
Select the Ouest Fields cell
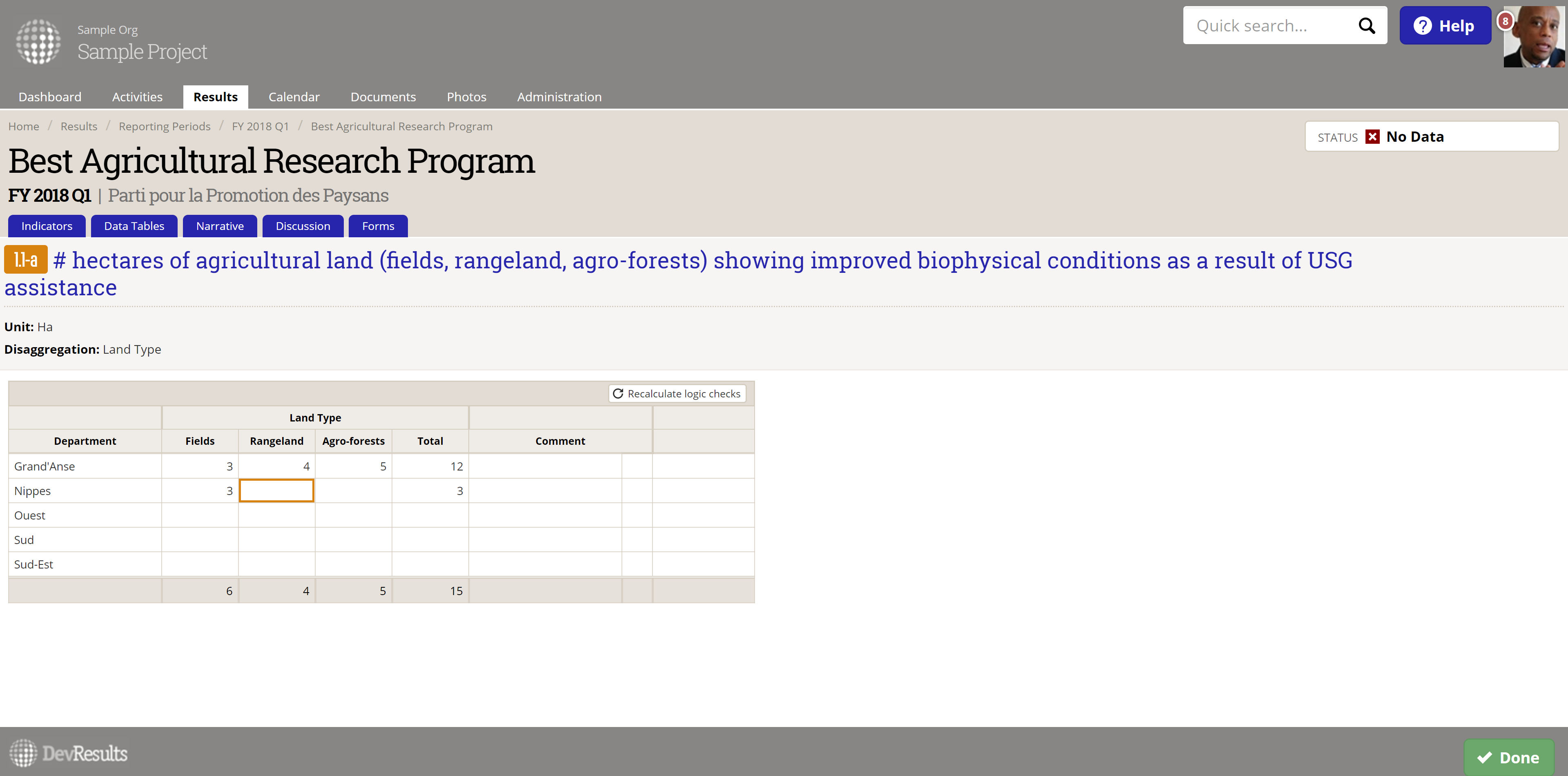point(200,515)
